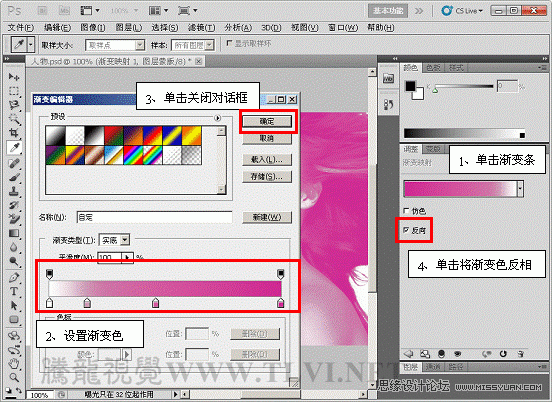
Task: Switch to the 色板 swatches tab
Action: 434,68
